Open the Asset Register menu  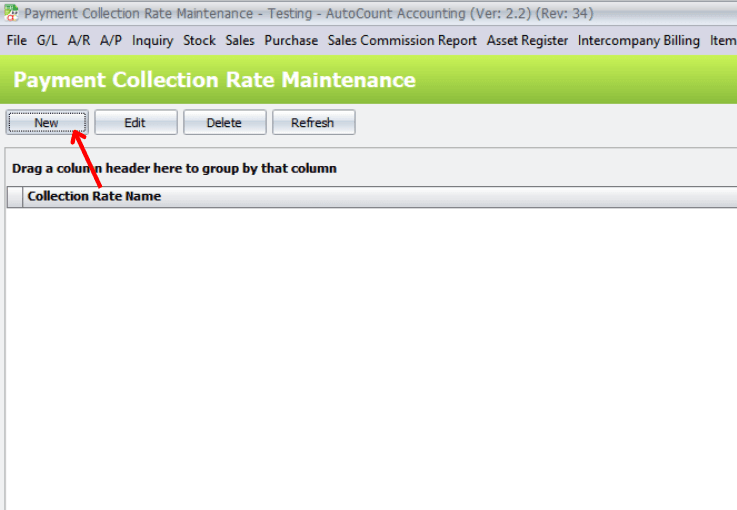[x=527, y=40]
